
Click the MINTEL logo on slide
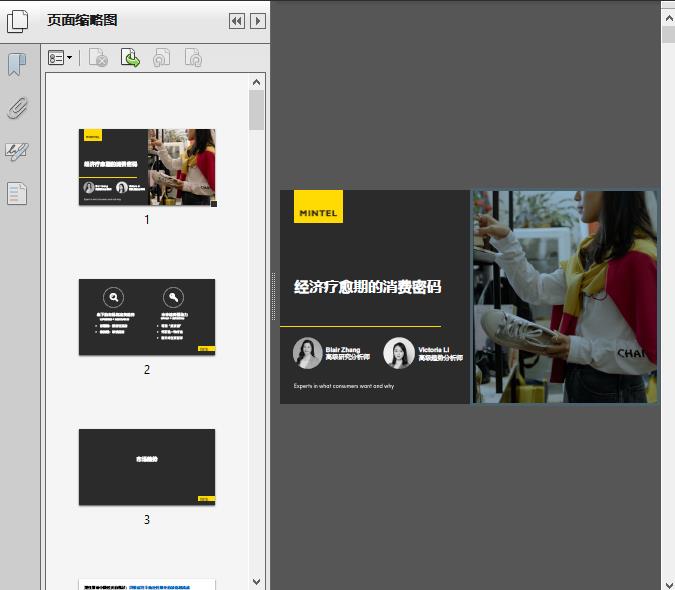coord(319,207)
